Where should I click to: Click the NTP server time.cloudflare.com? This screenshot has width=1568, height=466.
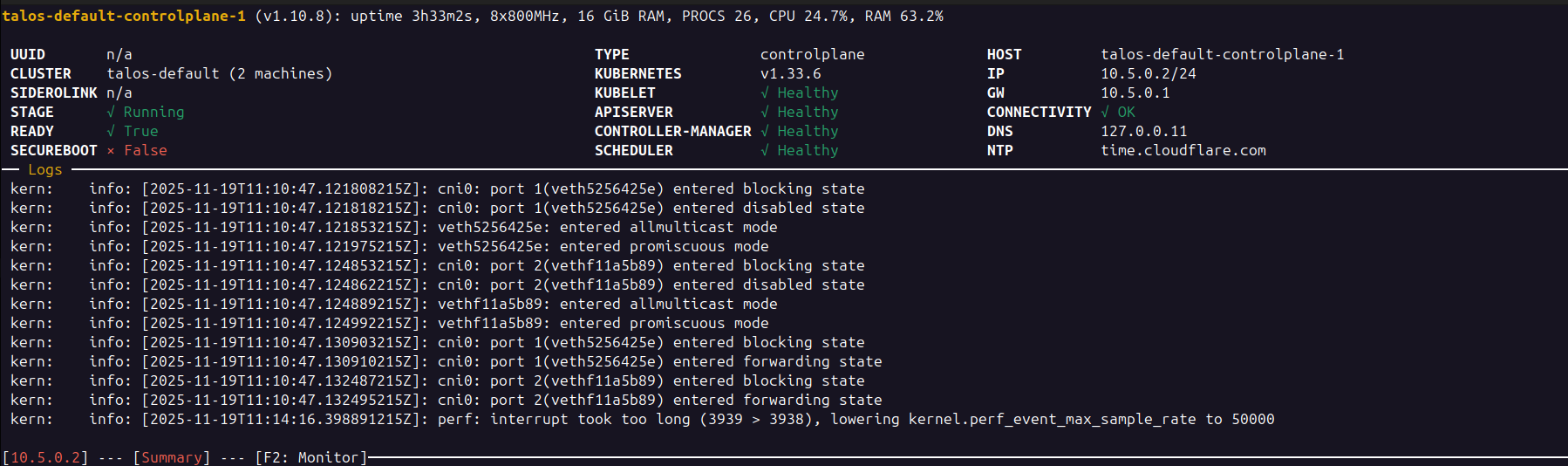pos(1183,151)
